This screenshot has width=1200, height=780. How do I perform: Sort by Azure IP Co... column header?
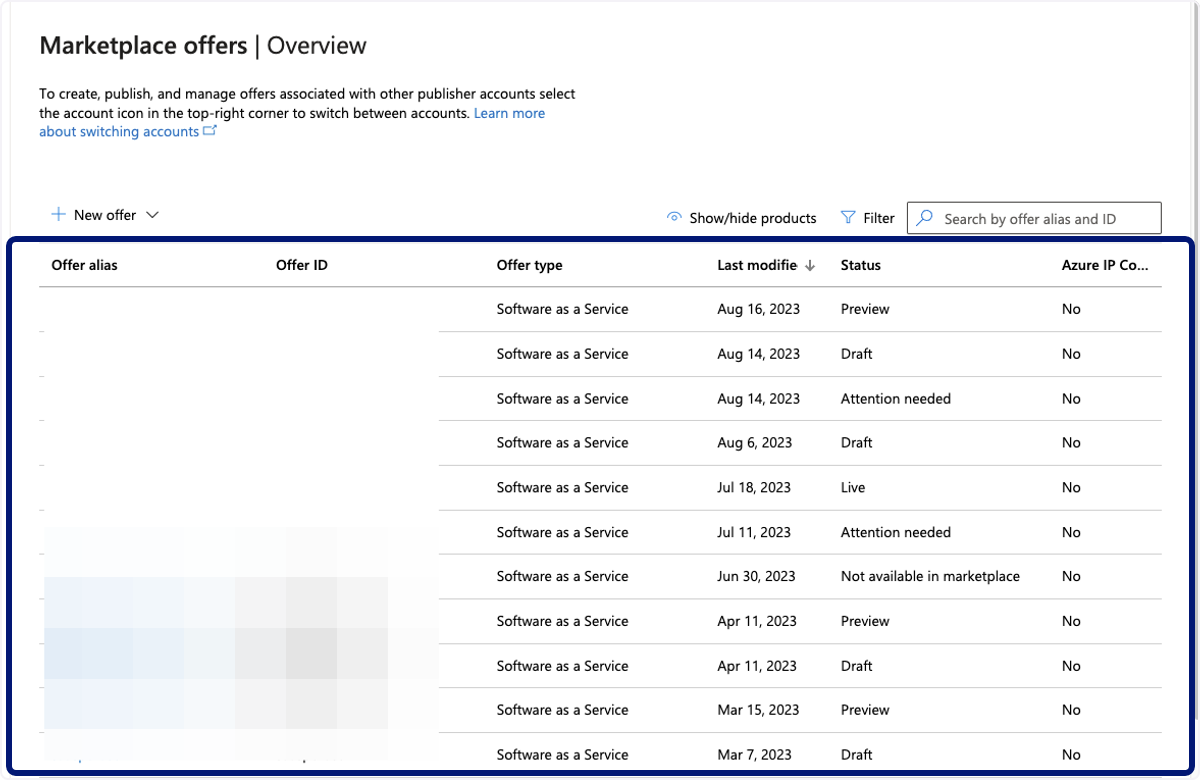1106,265
